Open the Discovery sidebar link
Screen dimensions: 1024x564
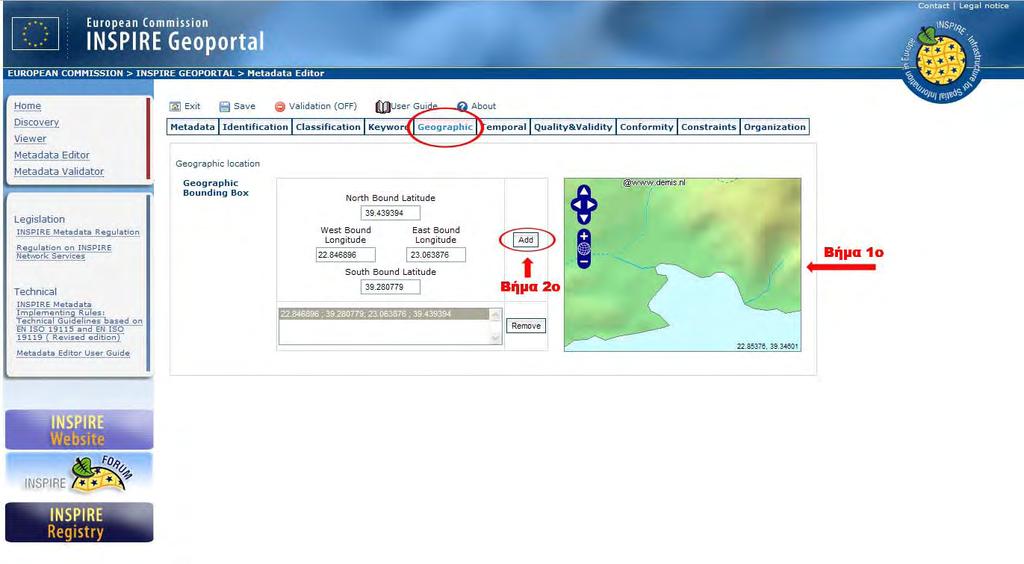coord(37,122)
